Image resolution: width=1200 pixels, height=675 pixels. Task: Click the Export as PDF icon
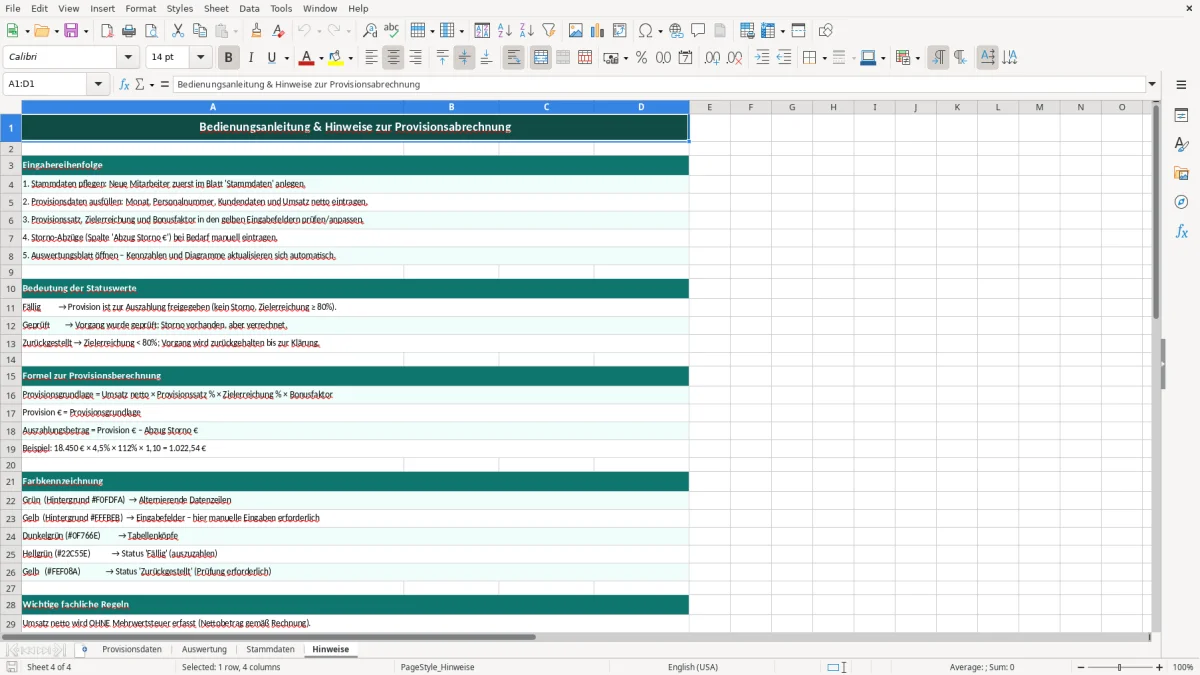coord(106,31)
